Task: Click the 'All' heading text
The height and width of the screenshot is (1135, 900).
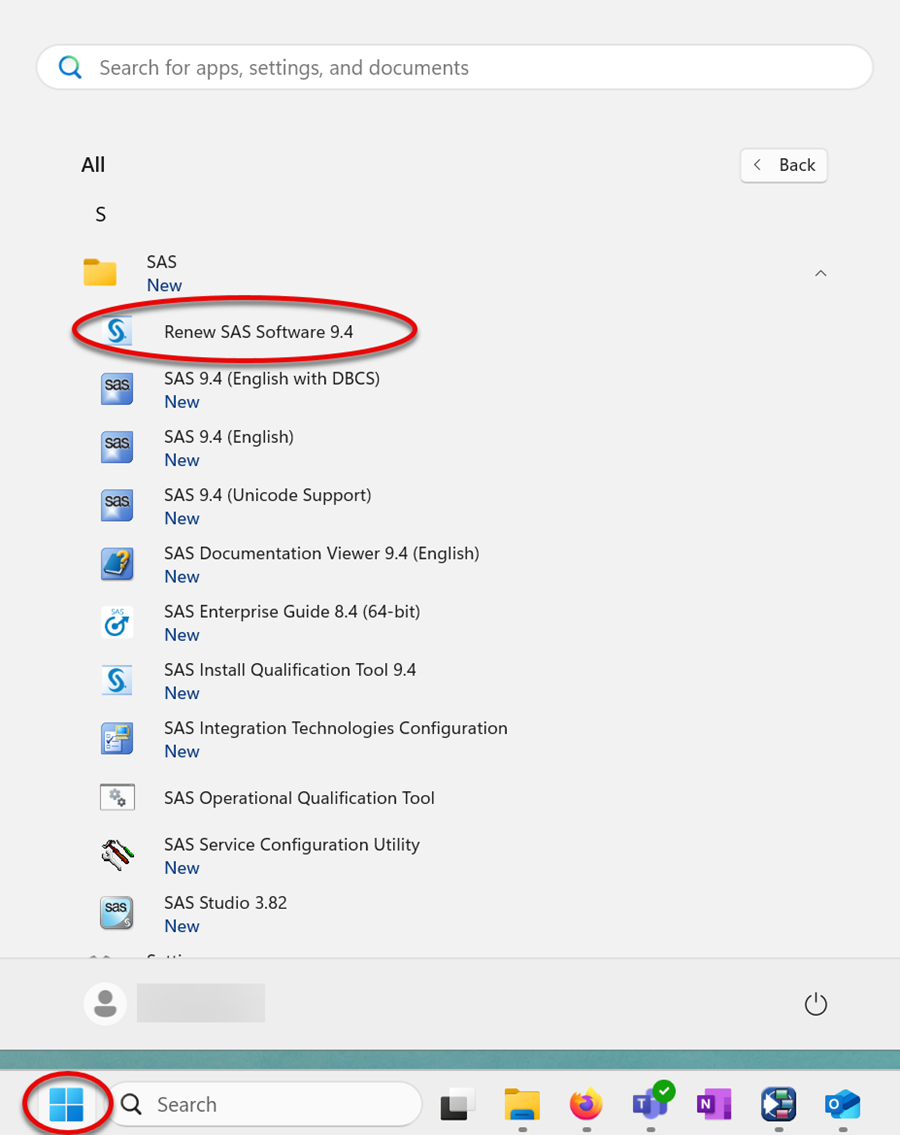Action: [93, 165]
